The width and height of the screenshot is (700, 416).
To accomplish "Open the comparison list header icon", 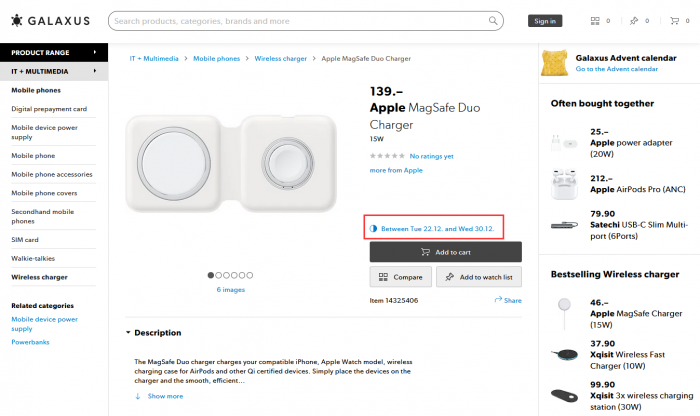I will click(594, 20).
